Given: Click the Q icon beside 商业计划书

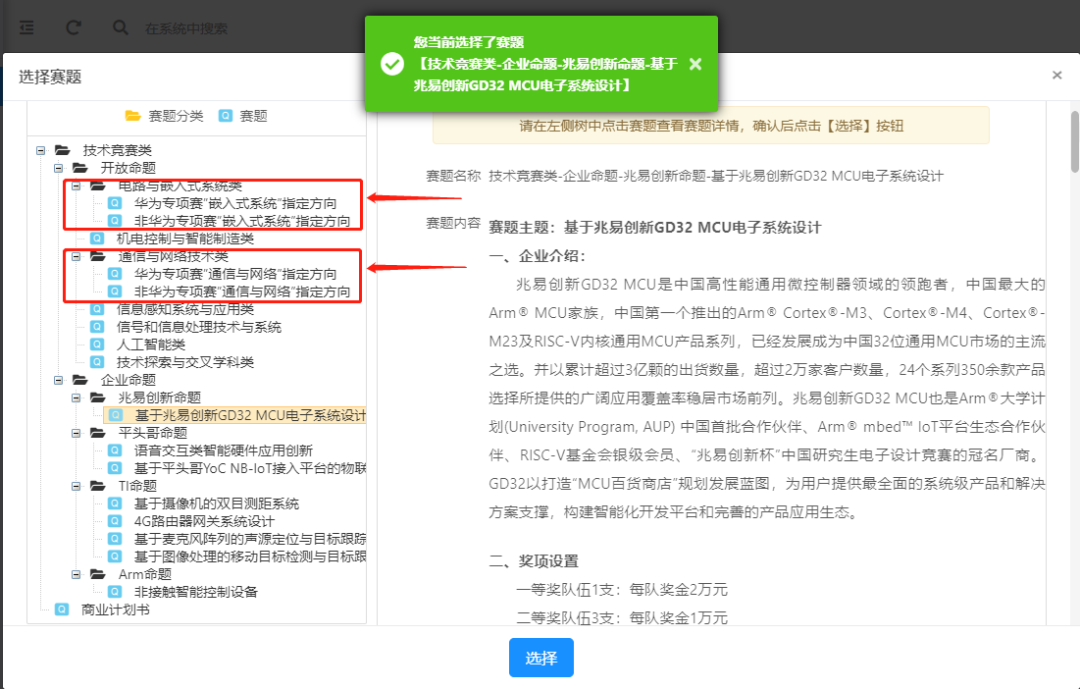Looking at the screenshot, I should 62,610.
